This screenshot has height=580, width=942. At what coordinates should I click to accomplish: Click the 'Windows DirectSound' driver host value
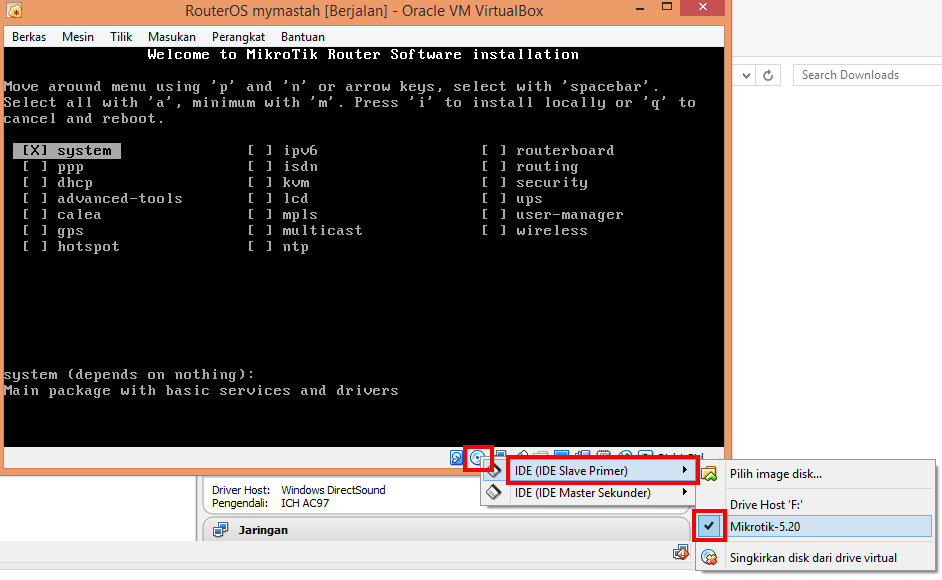pos(333,490)
